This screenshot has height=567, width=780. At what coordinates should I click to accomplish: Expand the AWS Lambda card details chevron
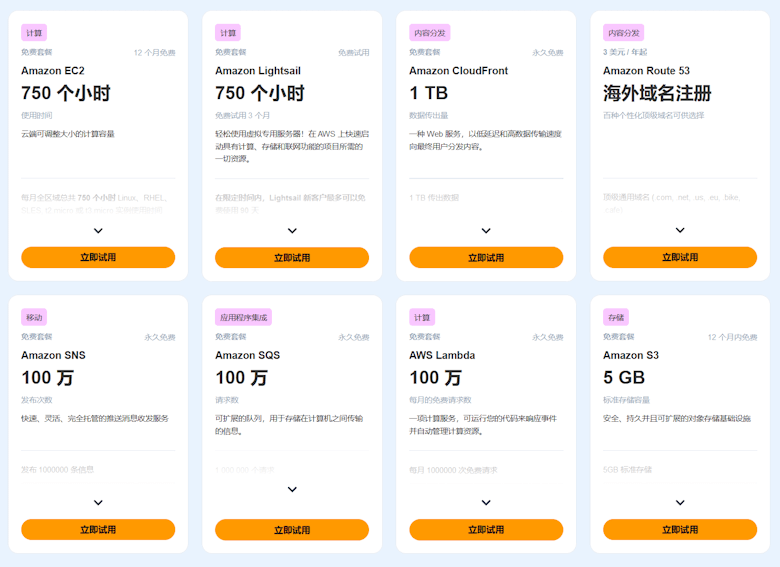(x=486, y=503)
